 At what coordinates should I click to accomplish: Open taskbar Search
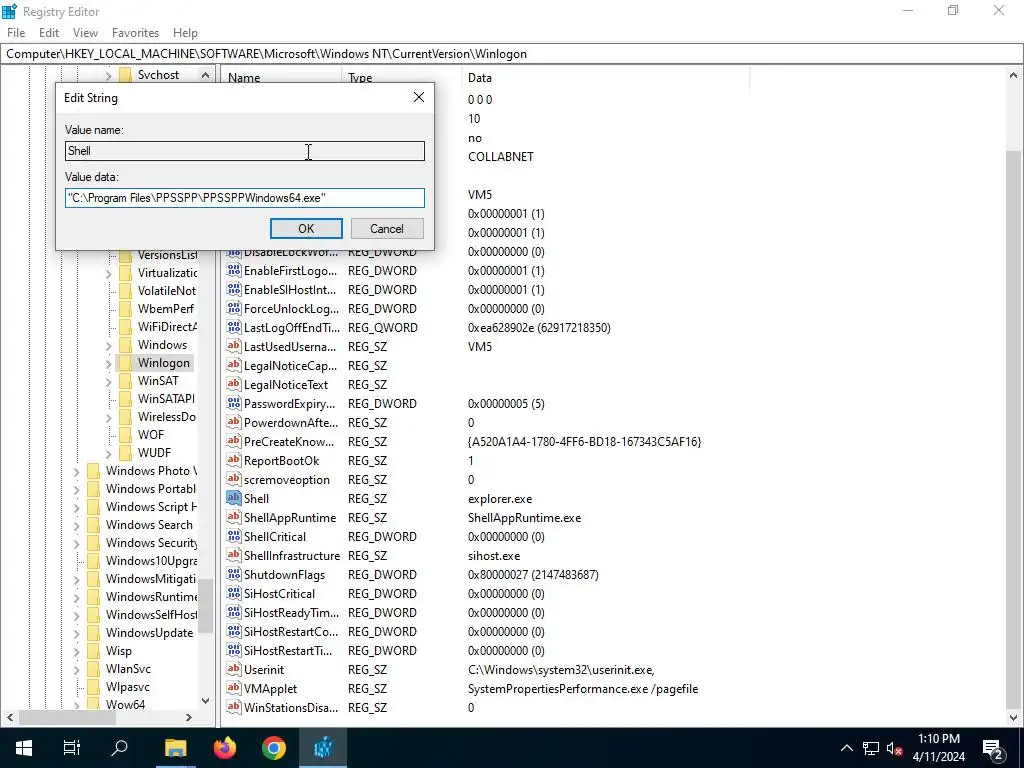coord(120,747)
